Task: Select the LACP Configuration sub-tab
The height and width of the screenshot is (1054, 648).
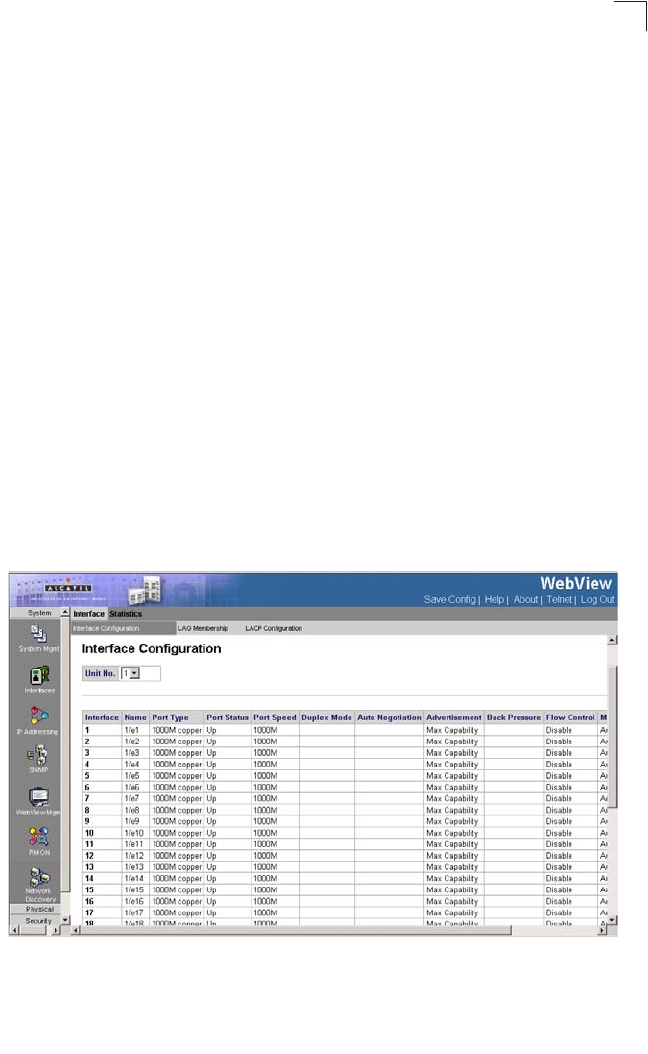Action: tap(274, 629)
